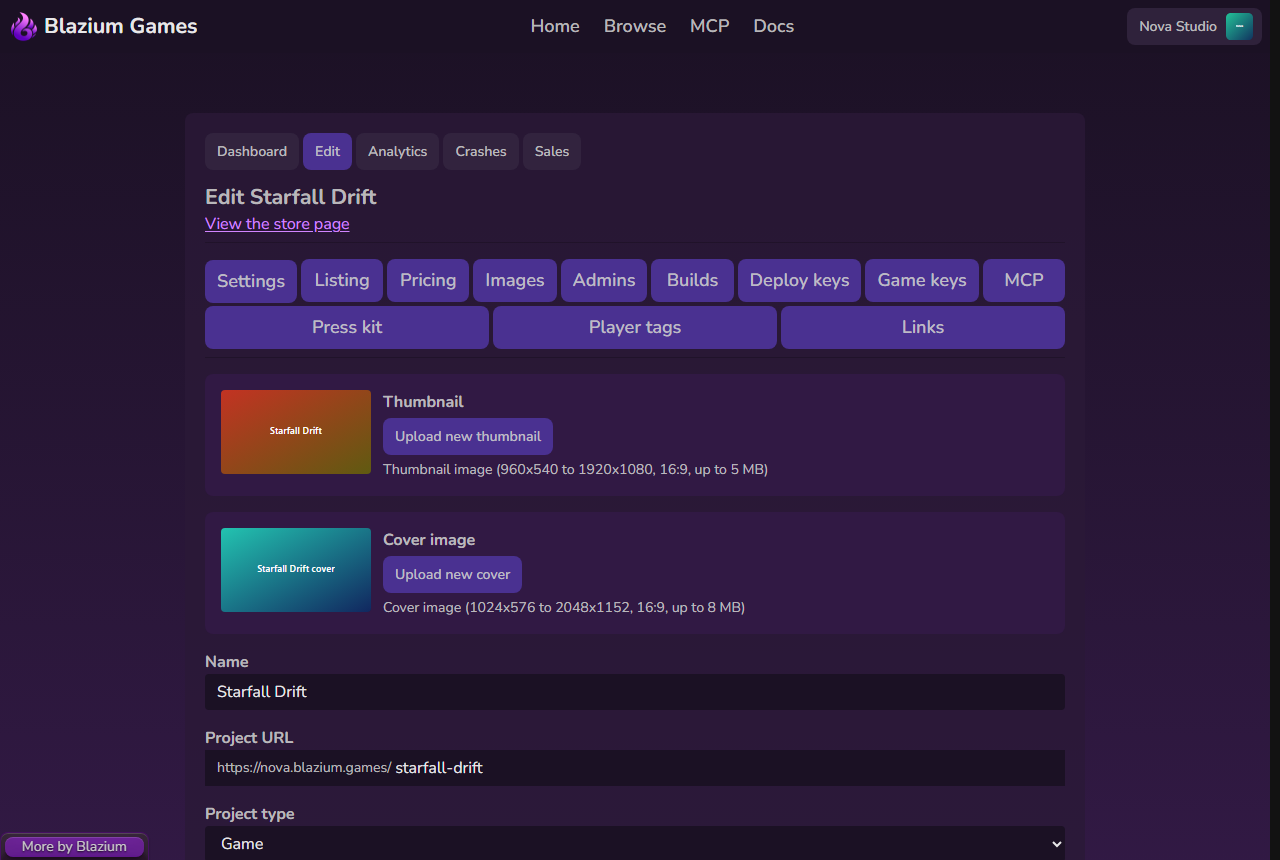Image resolution: width=1280 pixels, height=860 pixels.
Task: Click the More by Blazium button
Action: (x=74, y=846)
